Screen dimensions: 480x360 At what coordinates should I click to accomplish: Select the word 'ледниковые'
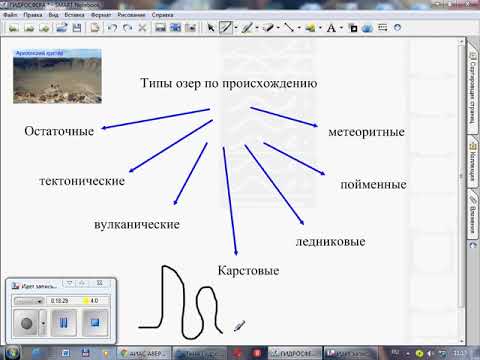point(330,242)
